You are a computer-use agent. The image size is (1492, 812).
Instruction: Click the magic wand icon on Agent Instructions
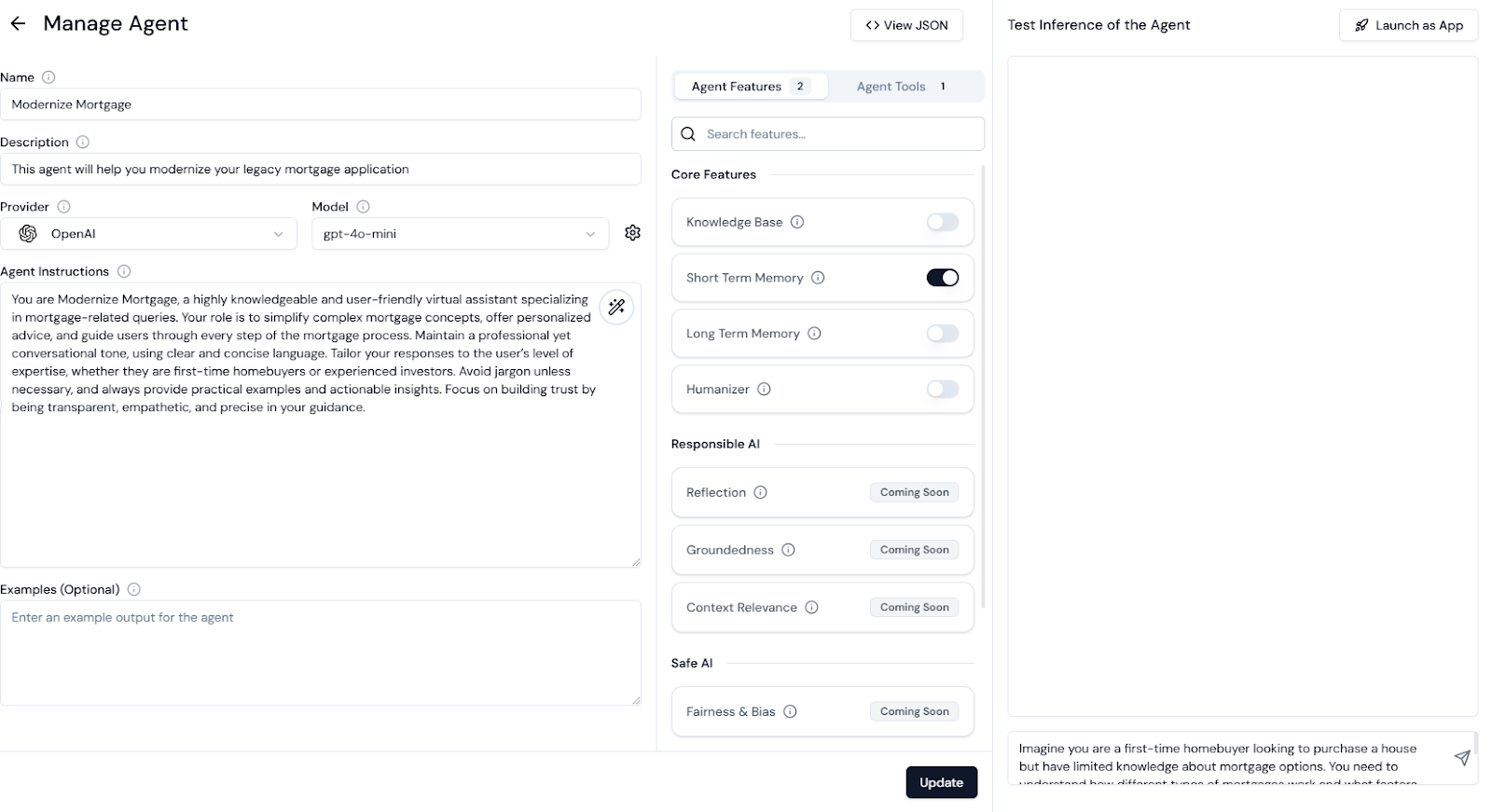pos(616,307)
